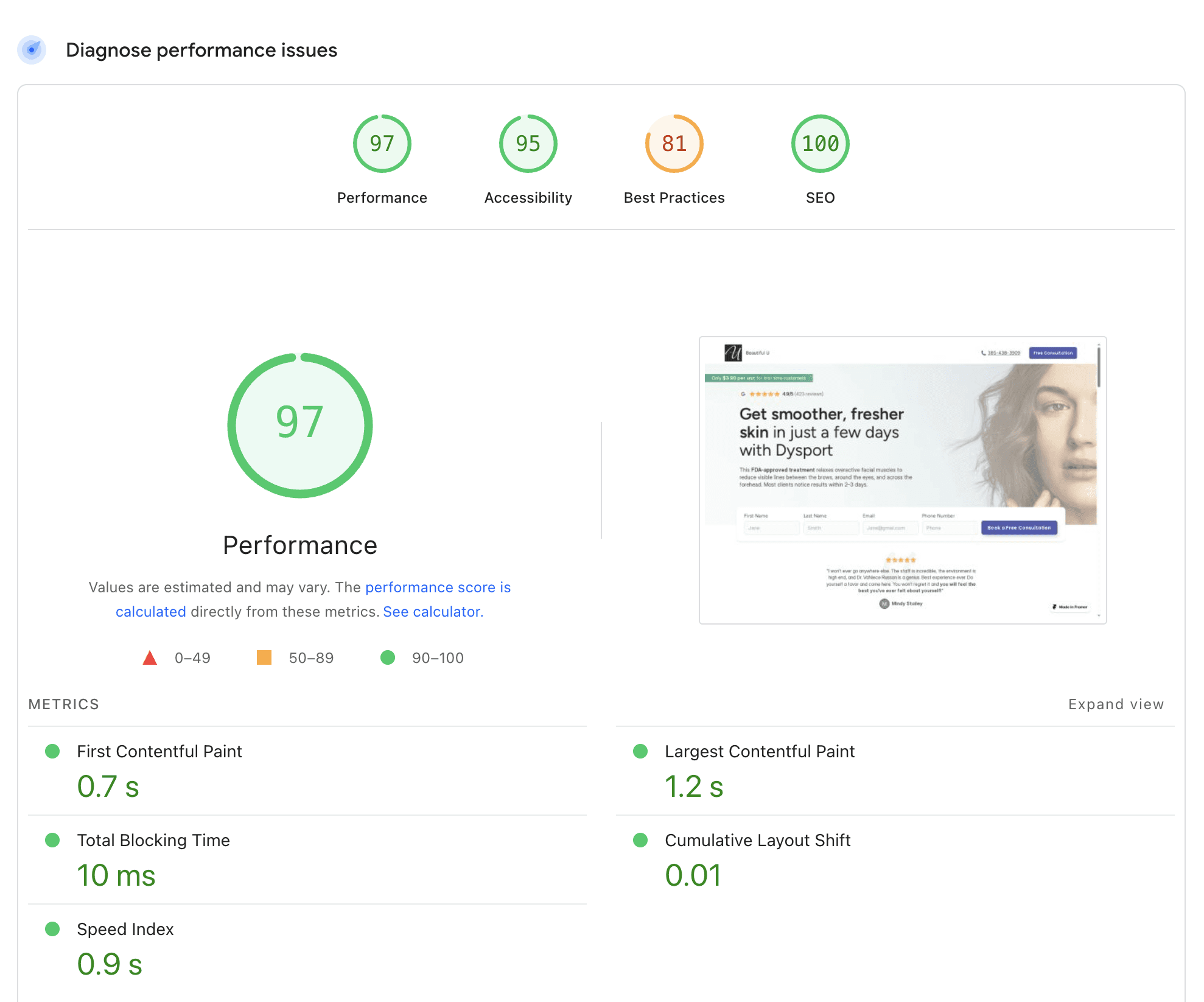Click the red triangle 0–49 legend icon
Viewport: 1204px width, 1002px height.
pyautogui.click(x=150, y=658)
